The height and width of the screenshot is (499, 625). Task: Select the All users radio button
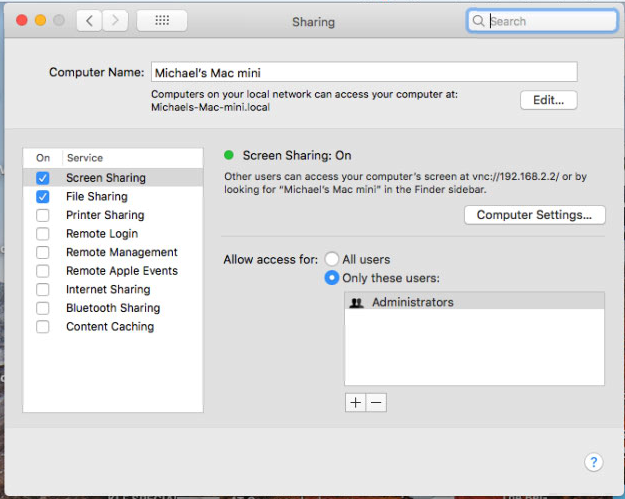pos(332,259)
